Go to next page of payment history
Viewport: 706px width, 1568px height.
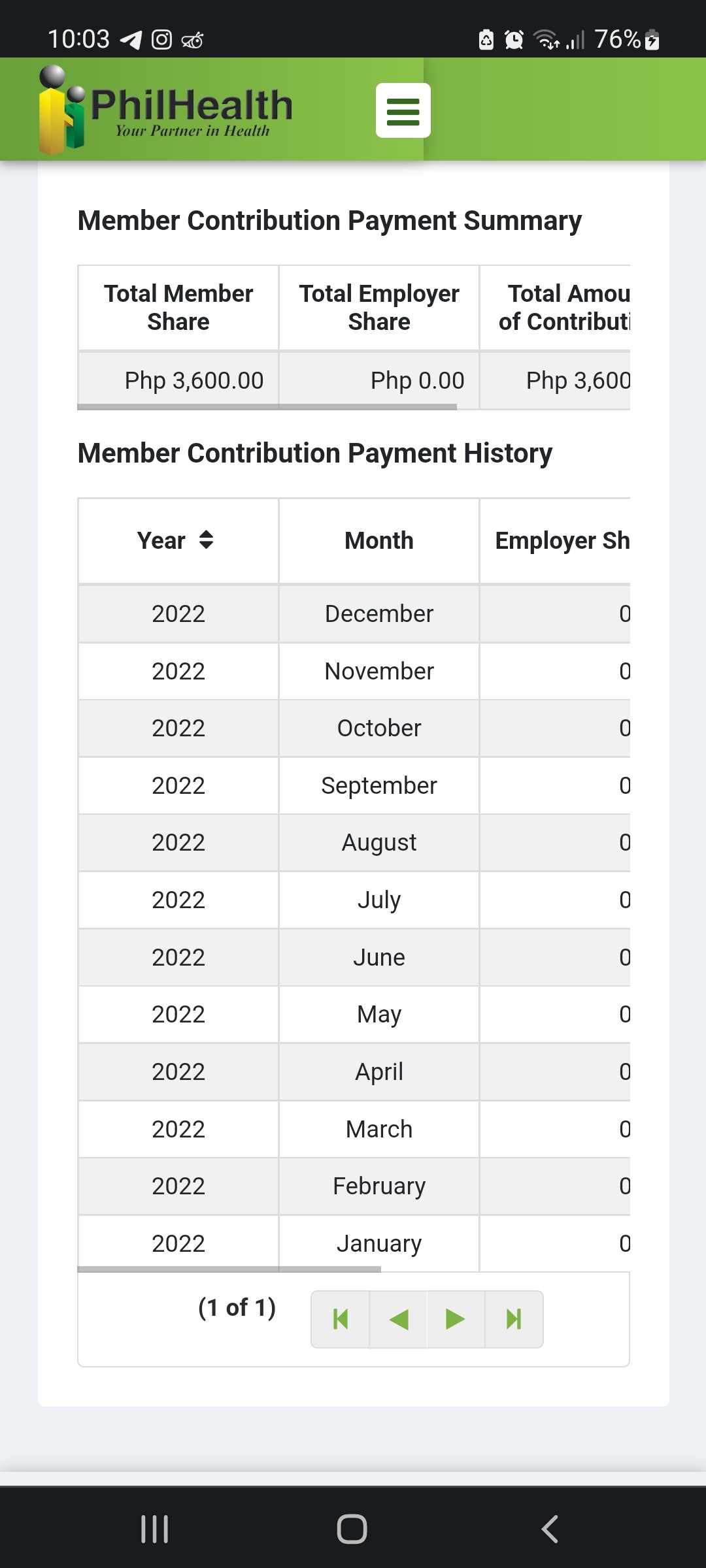pyautogui.click(x=456, y=1319)
